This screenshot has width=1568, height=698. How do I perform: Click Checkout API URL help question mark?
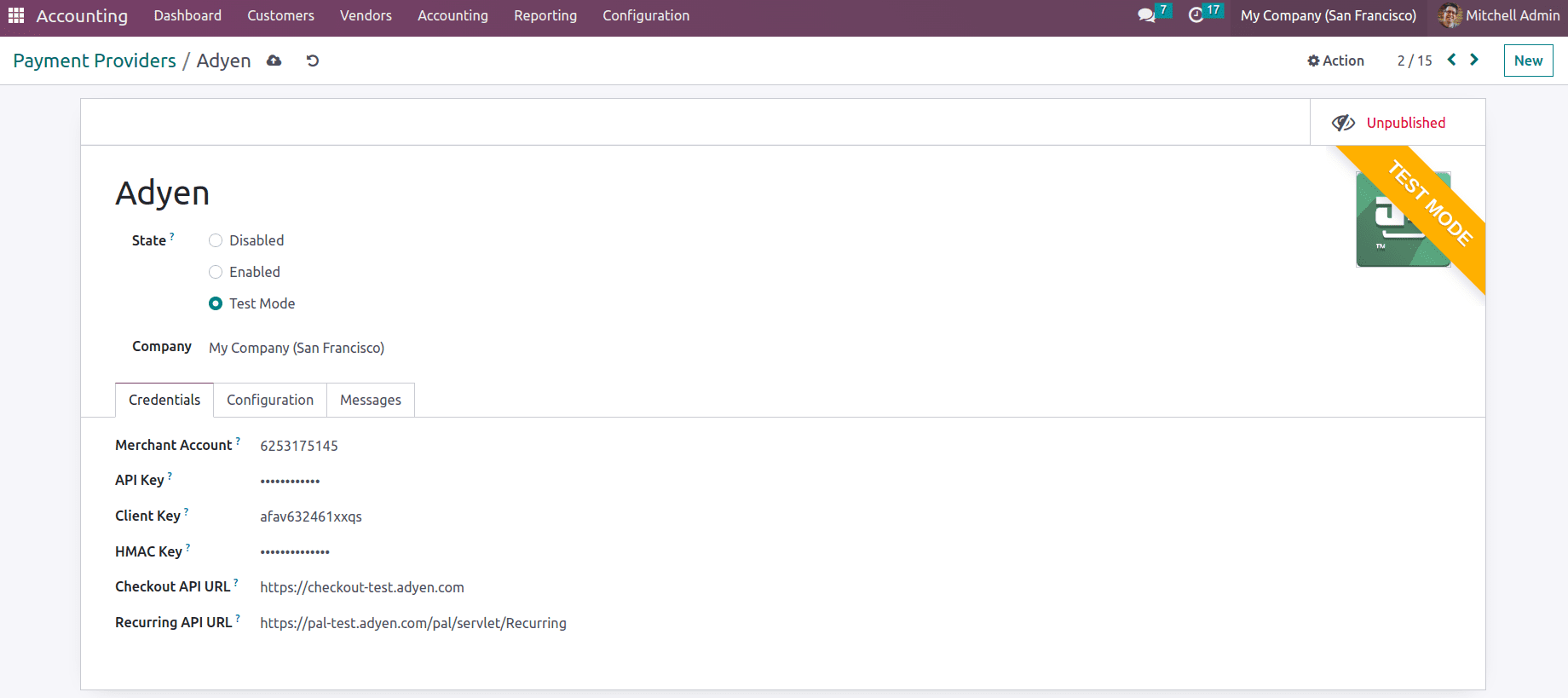point(236,581)
